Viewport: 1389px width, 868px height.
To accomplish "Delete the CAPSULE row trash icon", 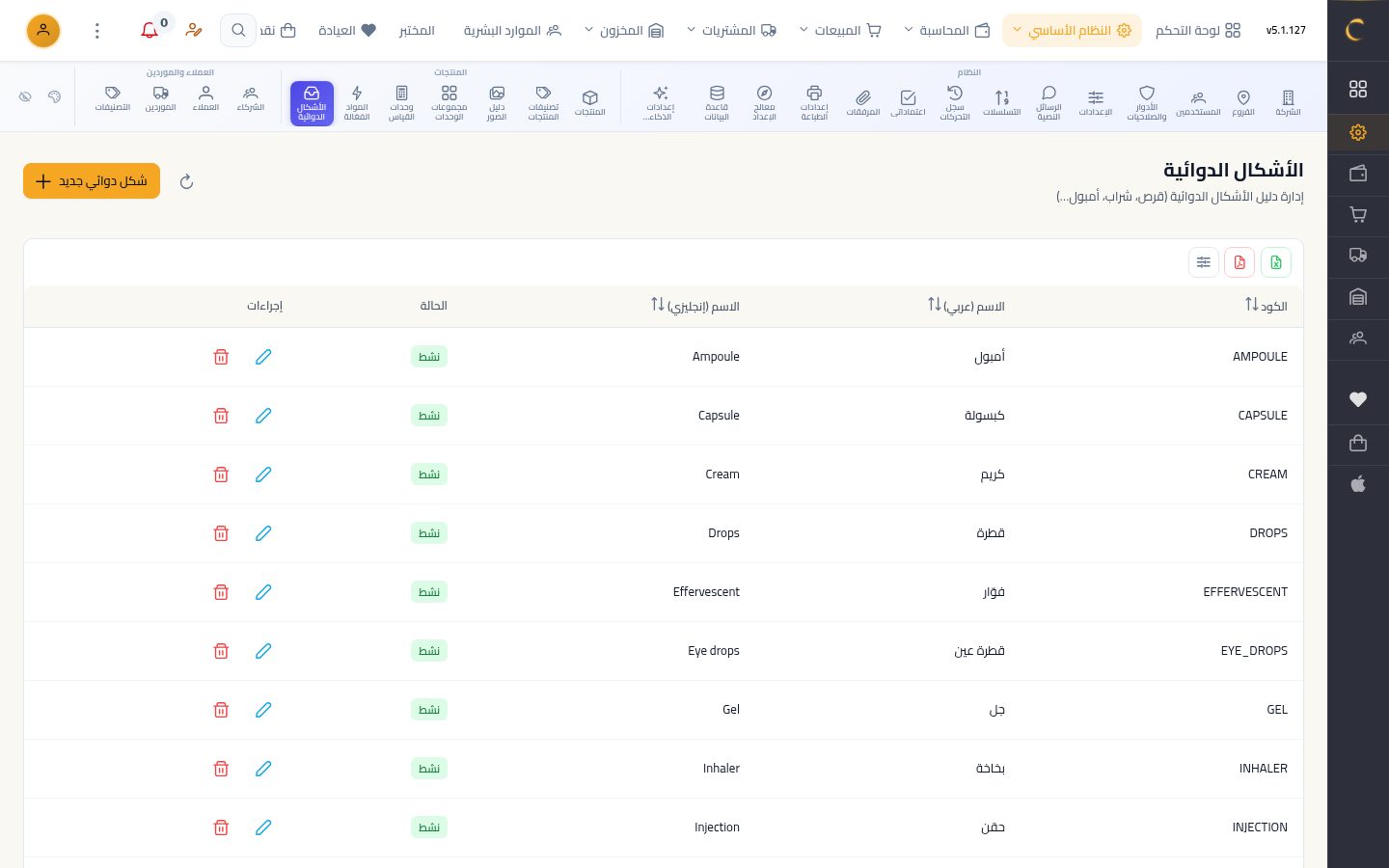I will [x=221, y=416].
